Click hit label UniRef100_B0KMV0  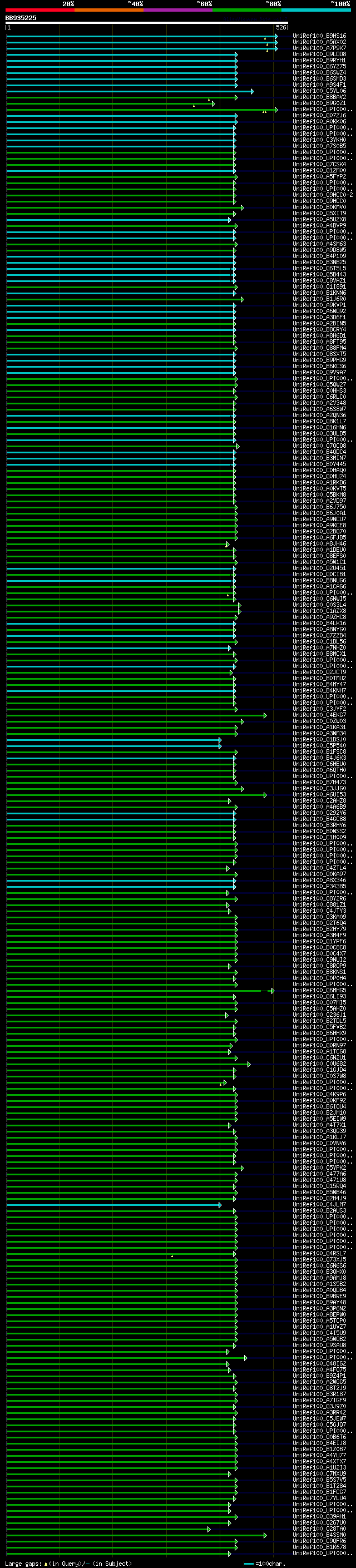pyautogui.click(x=319, y=207)
